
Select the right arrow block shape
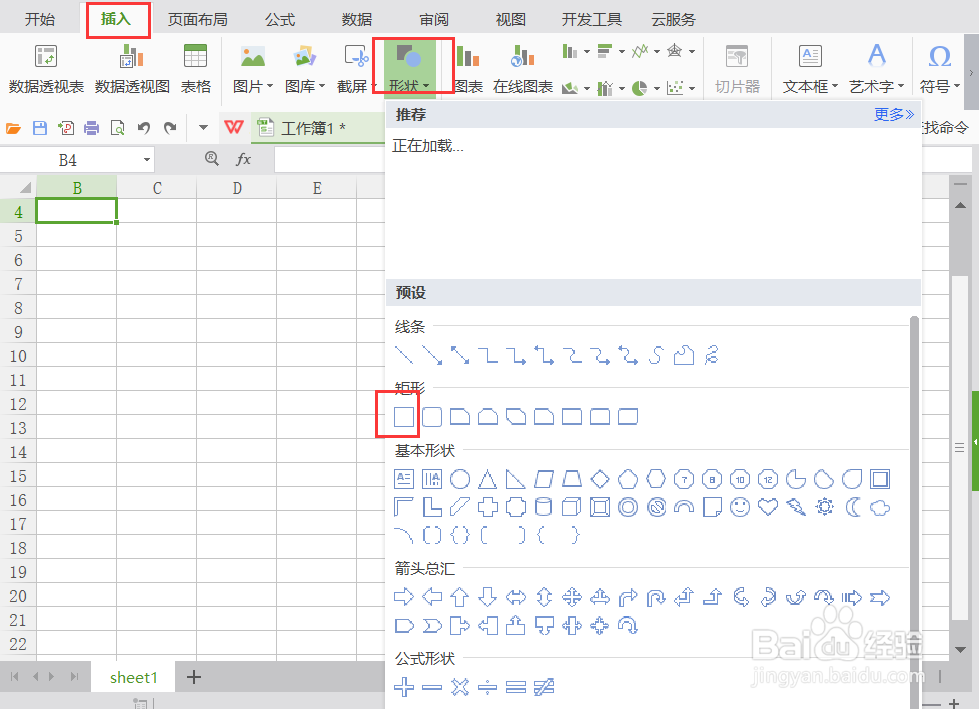pos(404,597)
